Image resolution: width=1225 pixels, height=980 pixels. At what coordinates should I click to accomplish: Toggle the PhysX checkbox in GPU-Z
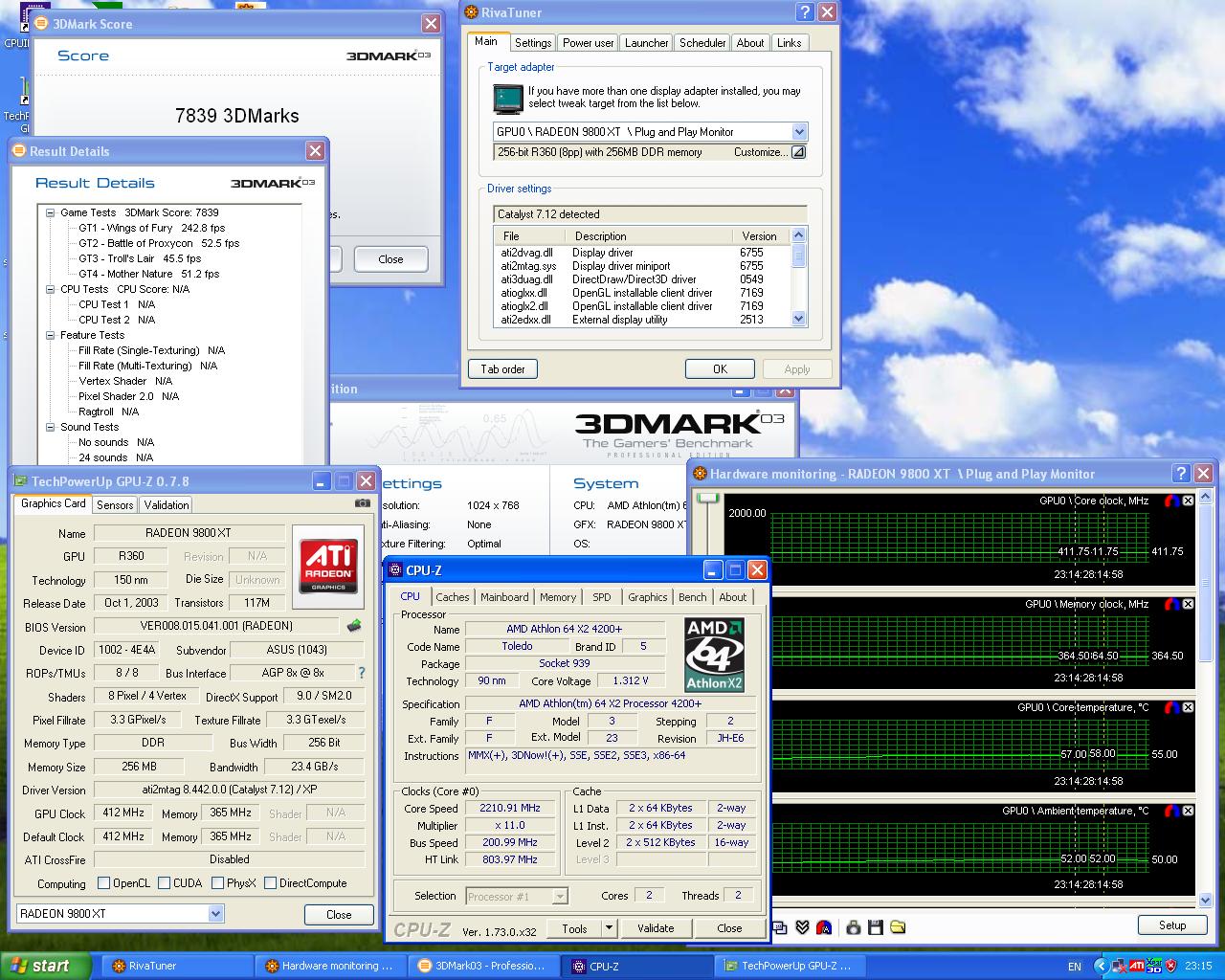tap(217, 883)
